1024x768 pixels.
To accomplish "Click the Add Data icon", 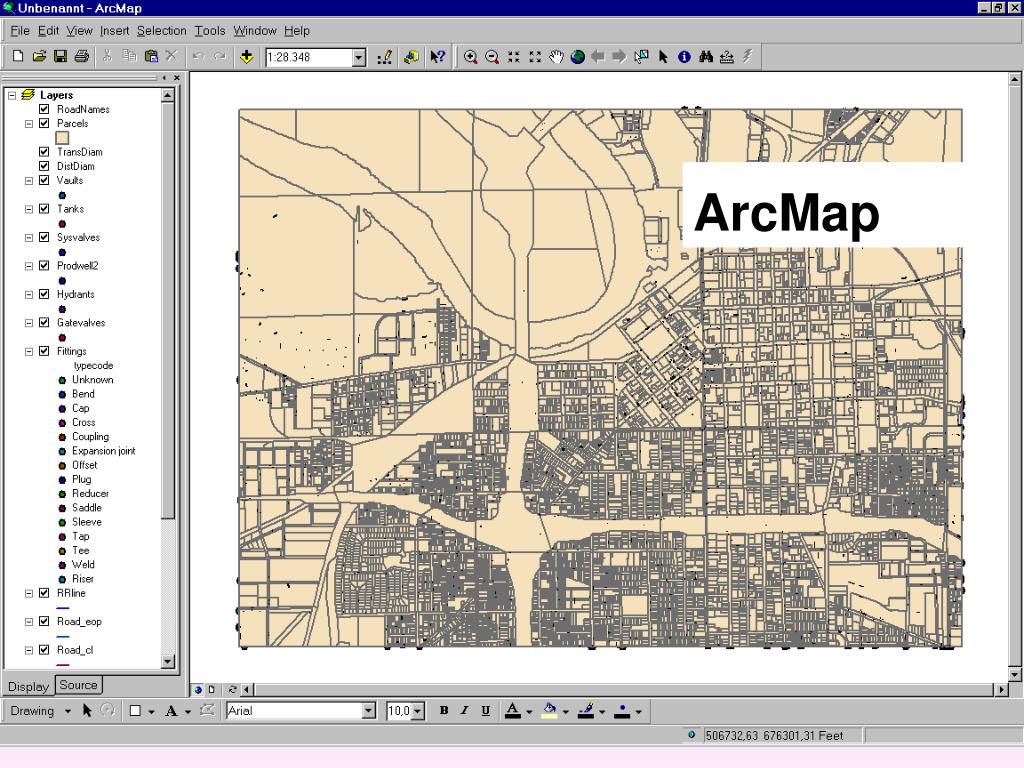I will point(246,57).
